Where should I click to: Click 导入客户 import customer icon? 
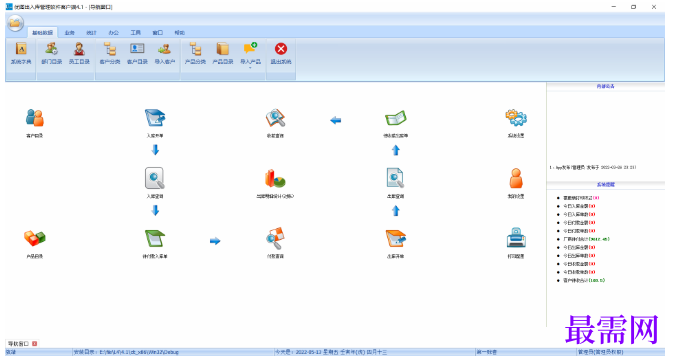(x=165, y=54)
